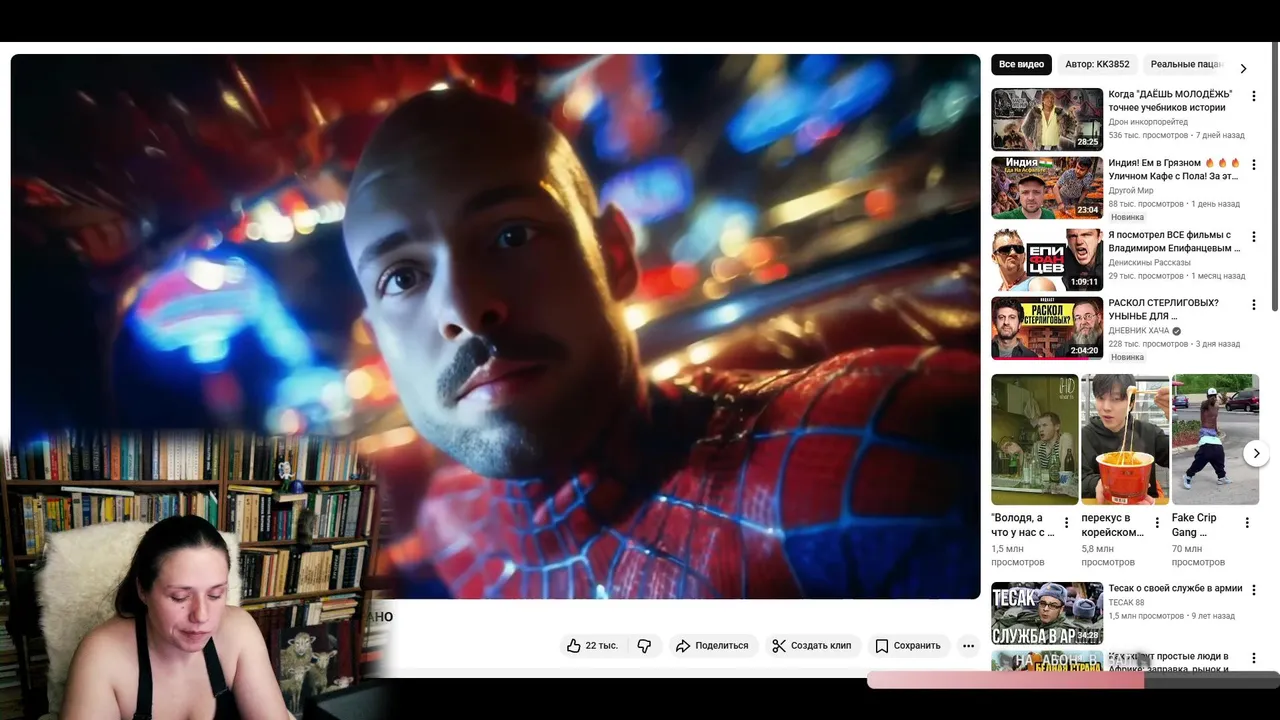The height and width of the screenshot is (720, 1280).
Task: Open channel Денискины Рассказы
Action: [x=1149, y=262]
